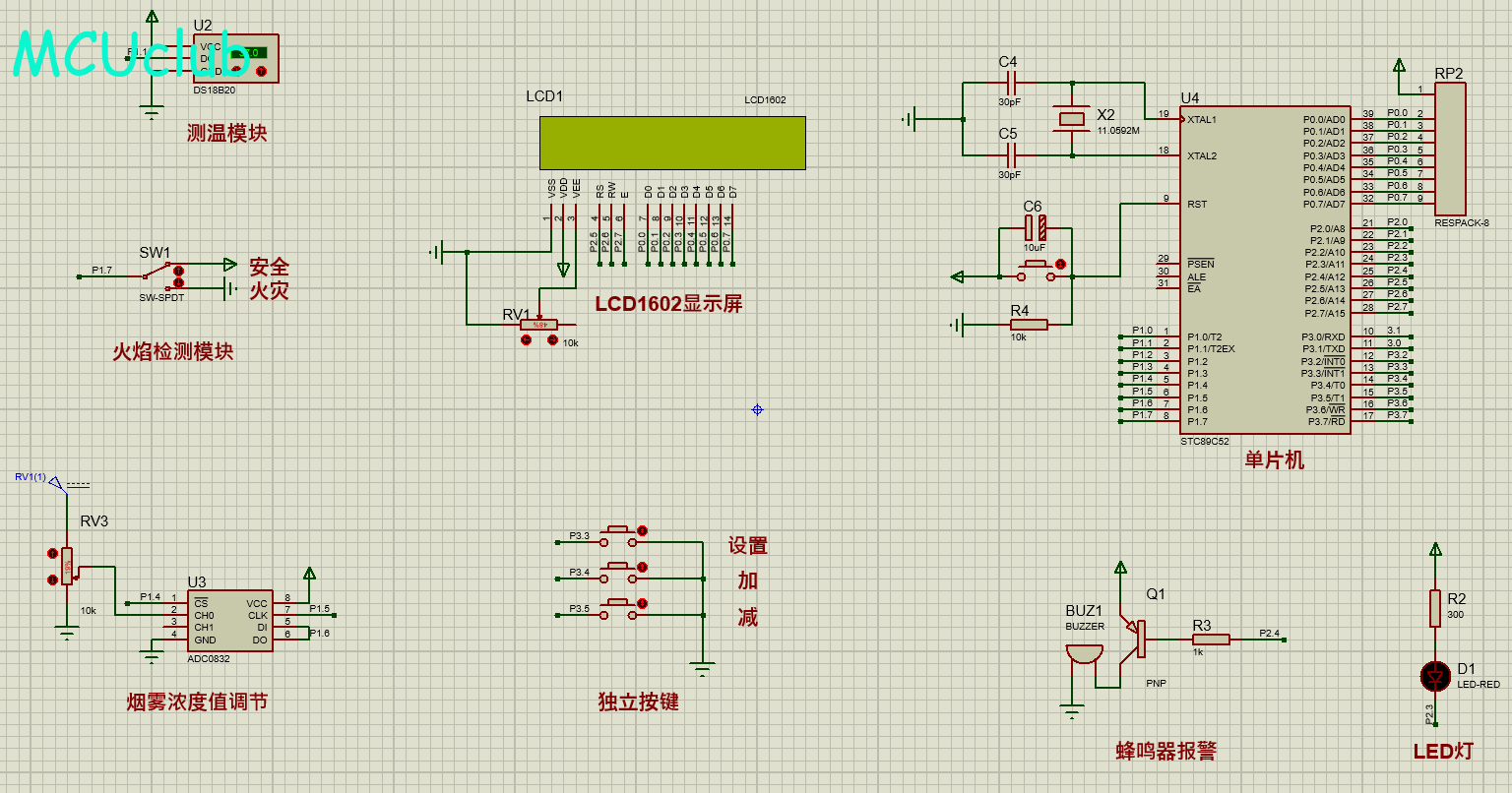Click the left adjust dot under RV1
The width and height of the screenshot is (1512, 793).
tap(526, 339)
